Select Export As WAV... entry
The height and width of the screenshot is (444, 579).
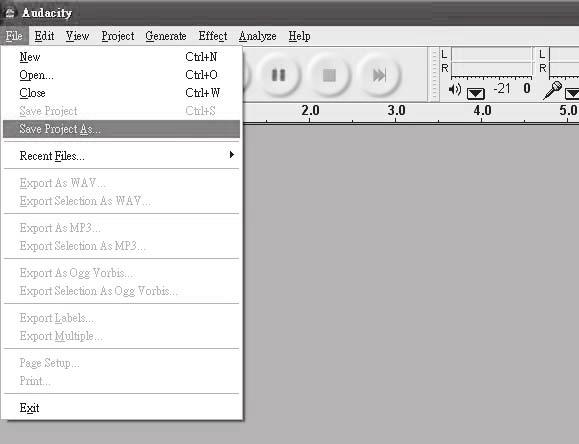[x=121, y=183]
